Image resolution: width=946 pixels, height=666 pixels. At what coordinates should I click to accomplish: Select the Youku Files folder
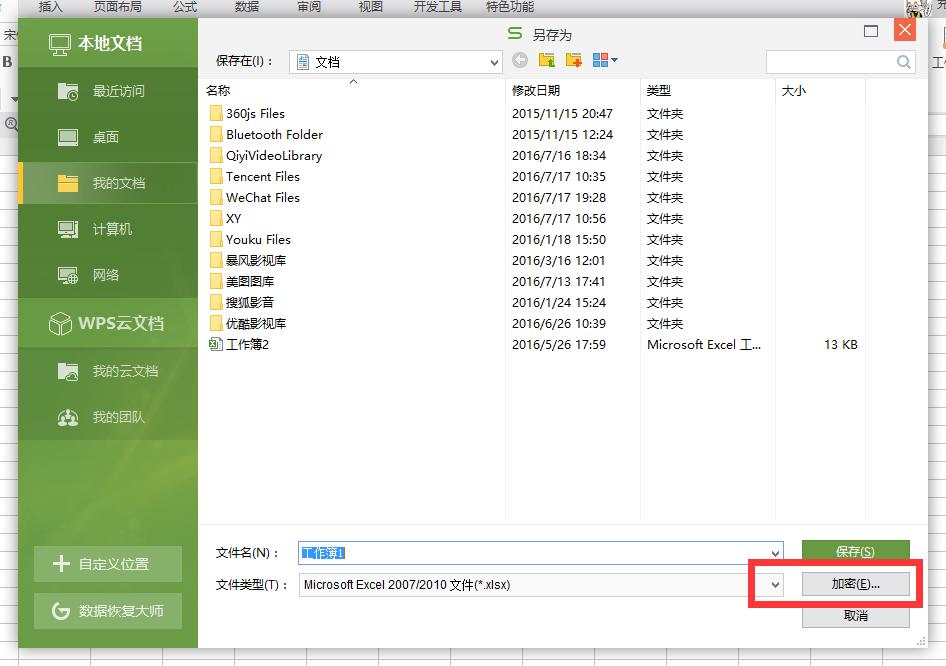(x=250, y=239)
